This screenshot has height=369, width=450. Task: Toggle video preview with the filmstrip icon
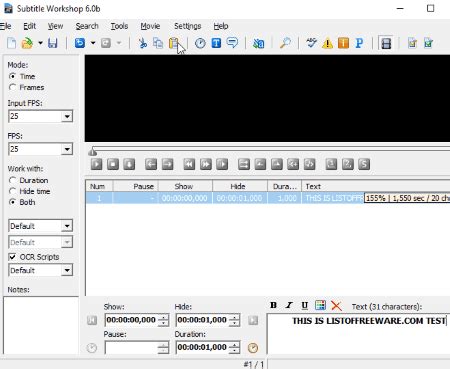(386, 43)
